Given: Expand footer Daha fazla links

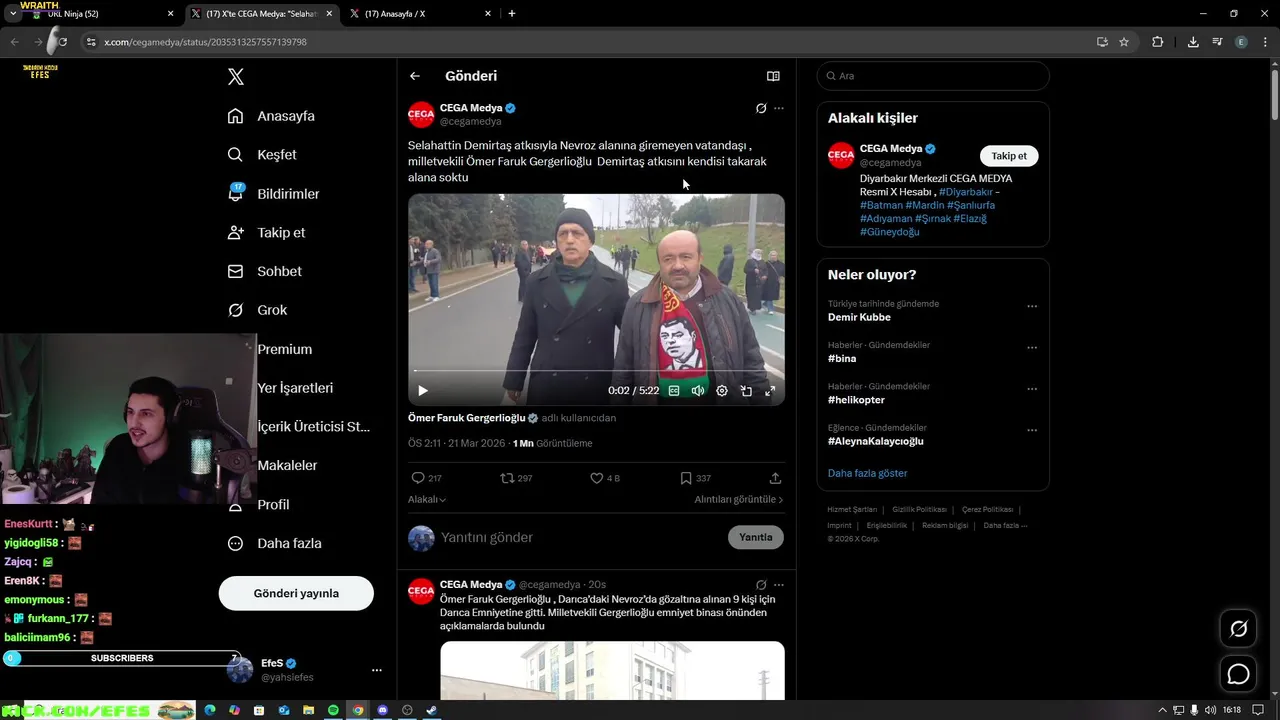Looking at the screenshot, I should pyautogui.click(x=1005, y=525).
